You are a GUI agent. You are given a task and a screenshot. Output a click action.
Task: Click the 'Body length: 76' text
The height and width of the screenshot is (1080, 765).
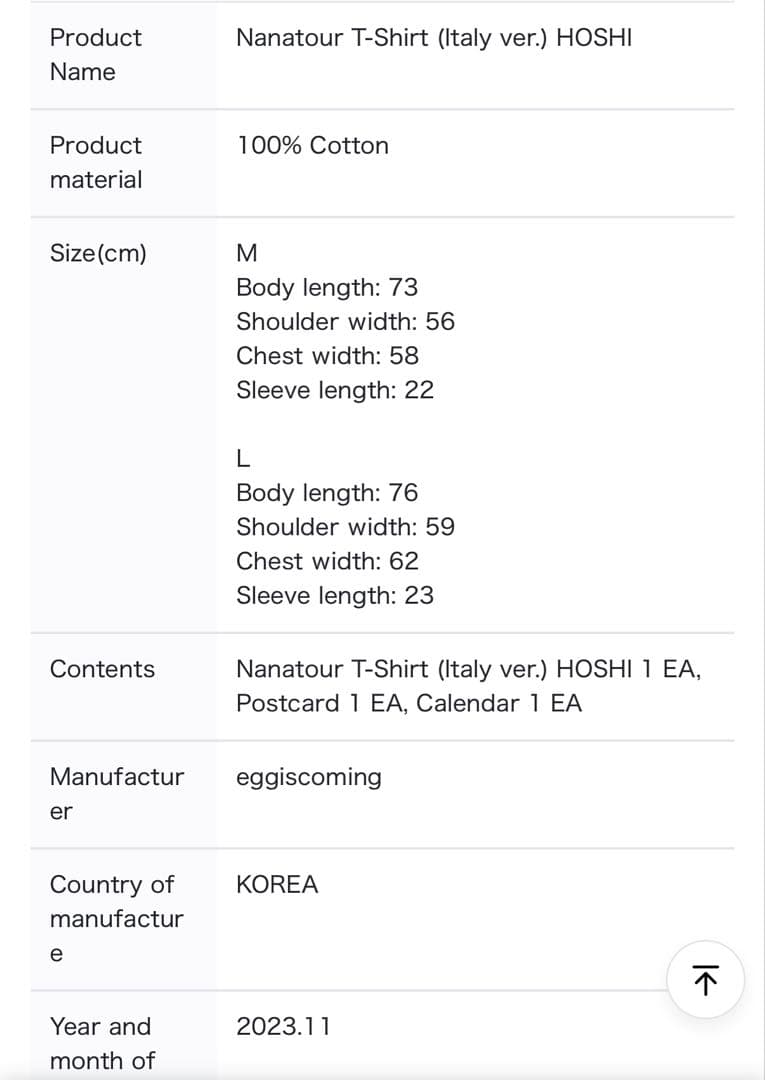click(x=327, y=492)
